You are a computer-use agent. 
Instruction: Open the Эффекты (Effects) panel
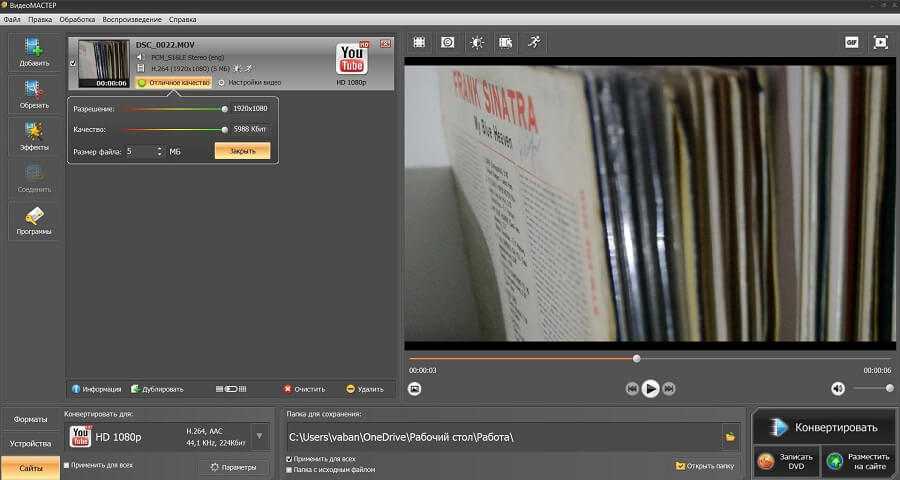[33, 136]
